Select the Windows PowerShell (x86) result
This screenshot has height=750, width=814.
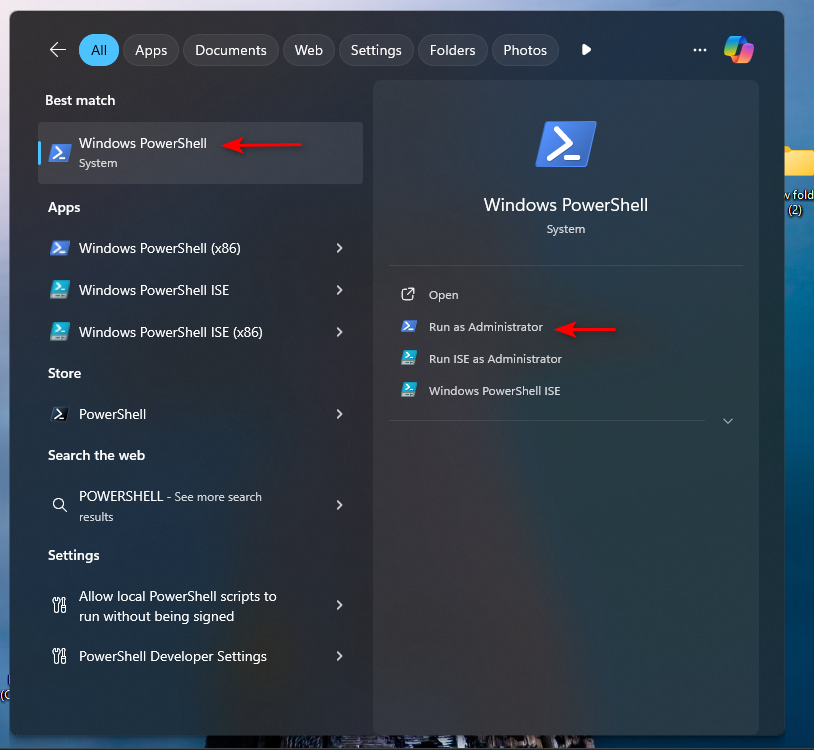pyautogui.click(x=200, y=248)
